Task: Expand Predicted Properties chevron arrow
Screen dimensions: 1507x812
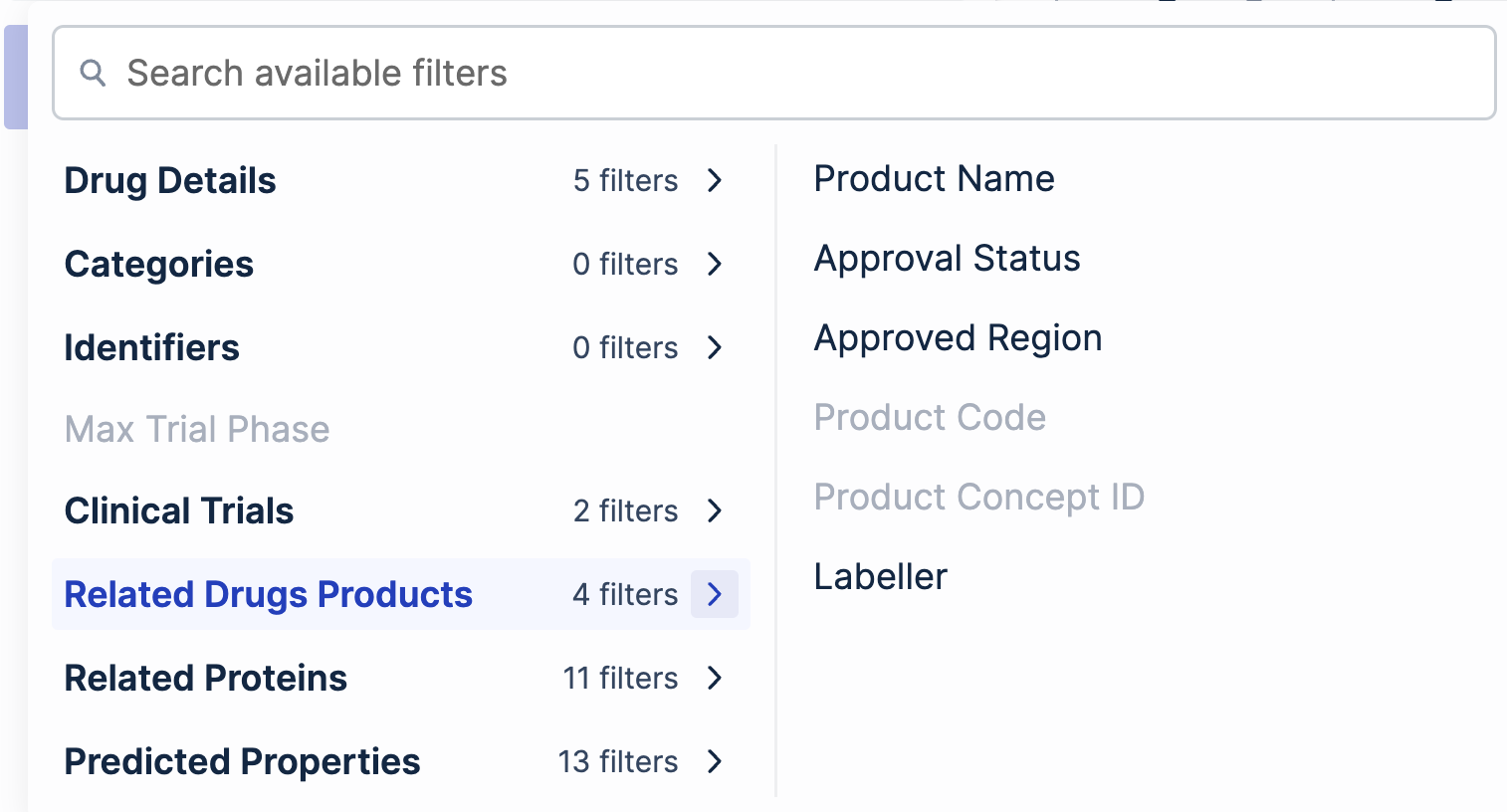Action: pyautogui.click(x=715, y=761)
